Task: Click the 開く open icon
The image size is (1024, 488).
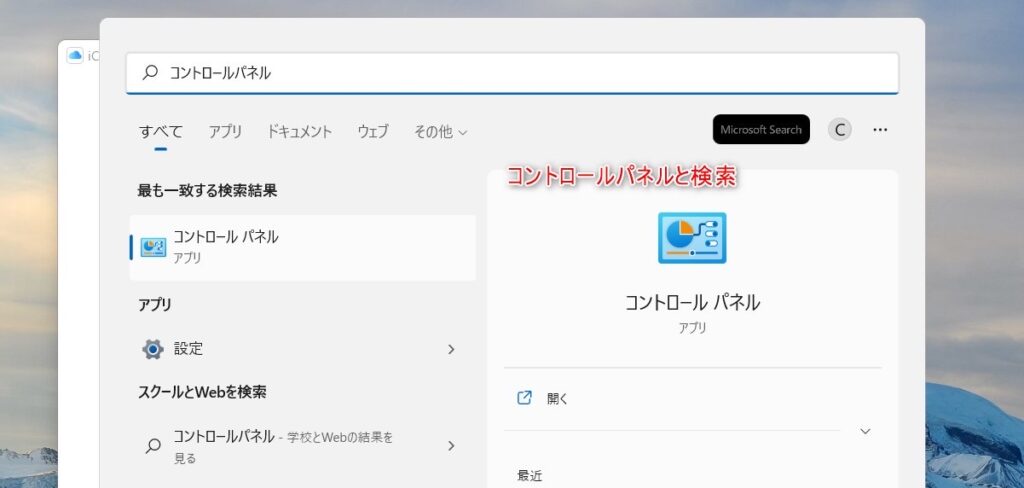Action: pyautogui.click(x=524, y=398)
